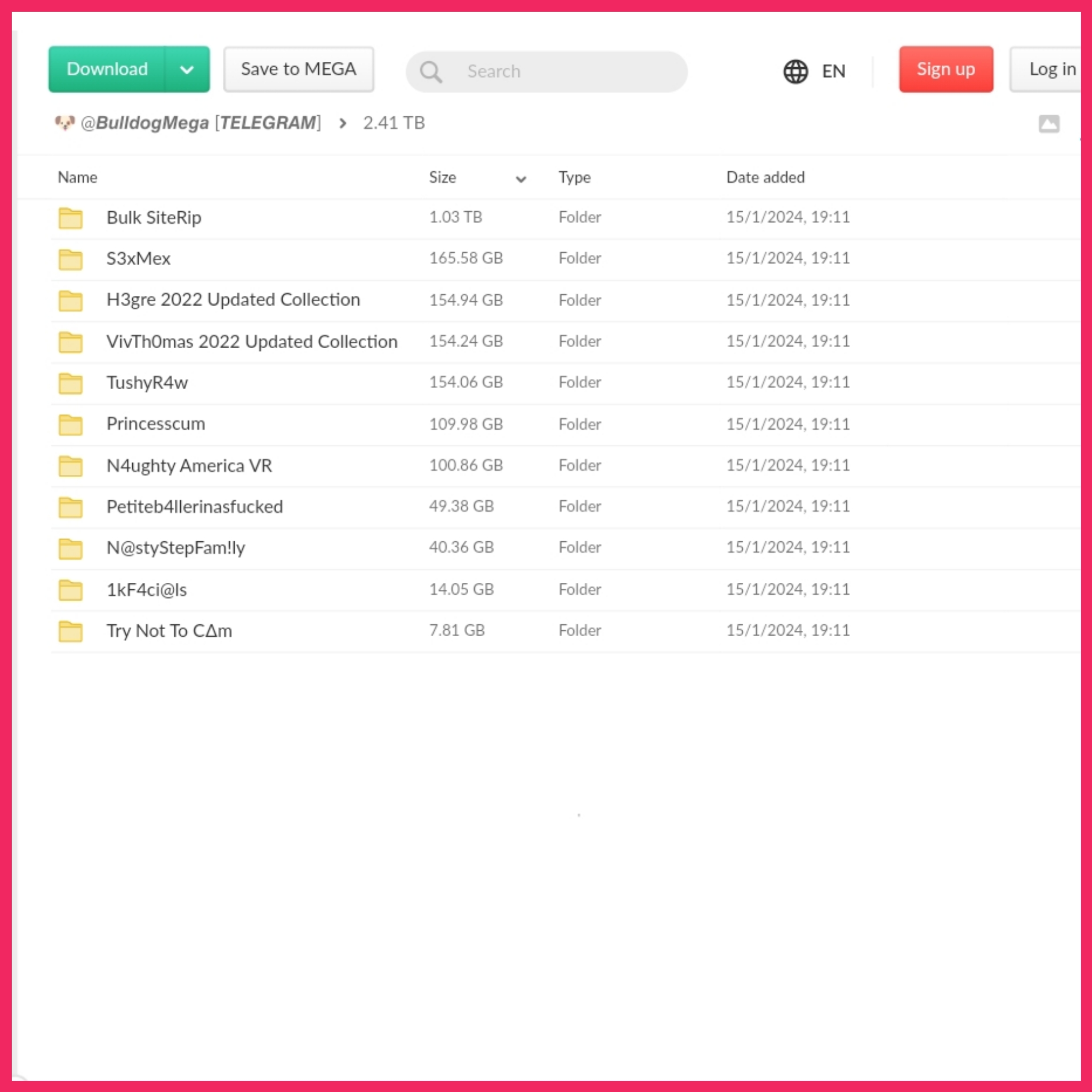This screenshot has width=1092, height=1092.
Task: Click the search magnifier icon
Action: click(431, 72)
